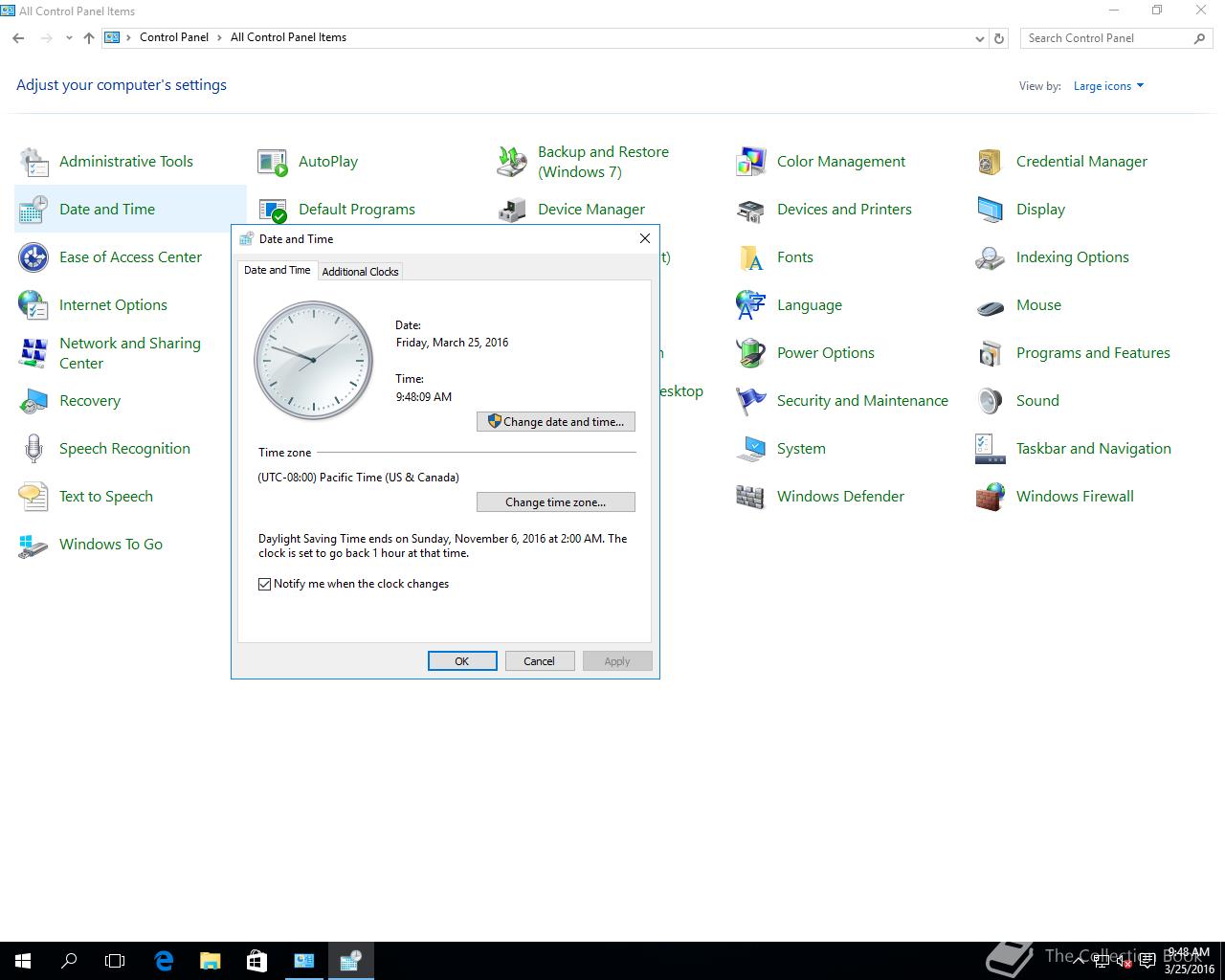Open the Fonts folder icon

tap(751, 257)
